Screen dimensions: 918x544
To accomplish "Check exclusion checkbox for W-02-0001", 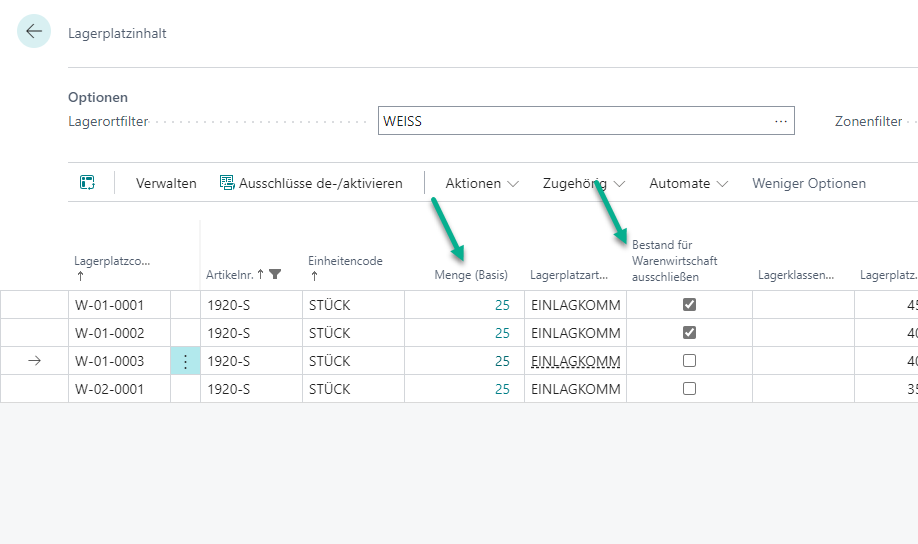I will point(689,389).
